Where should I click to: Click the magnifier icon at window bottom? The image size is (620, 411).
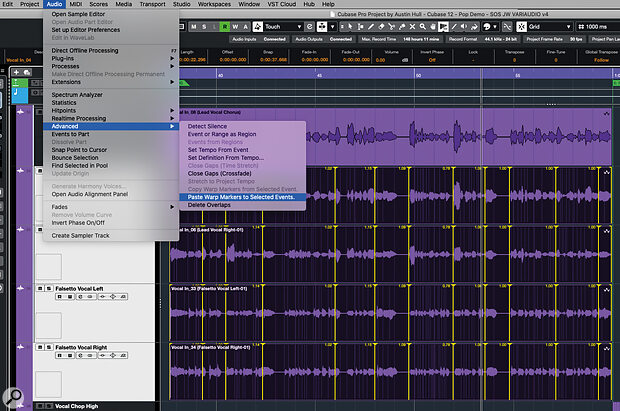tap(13, 396)
